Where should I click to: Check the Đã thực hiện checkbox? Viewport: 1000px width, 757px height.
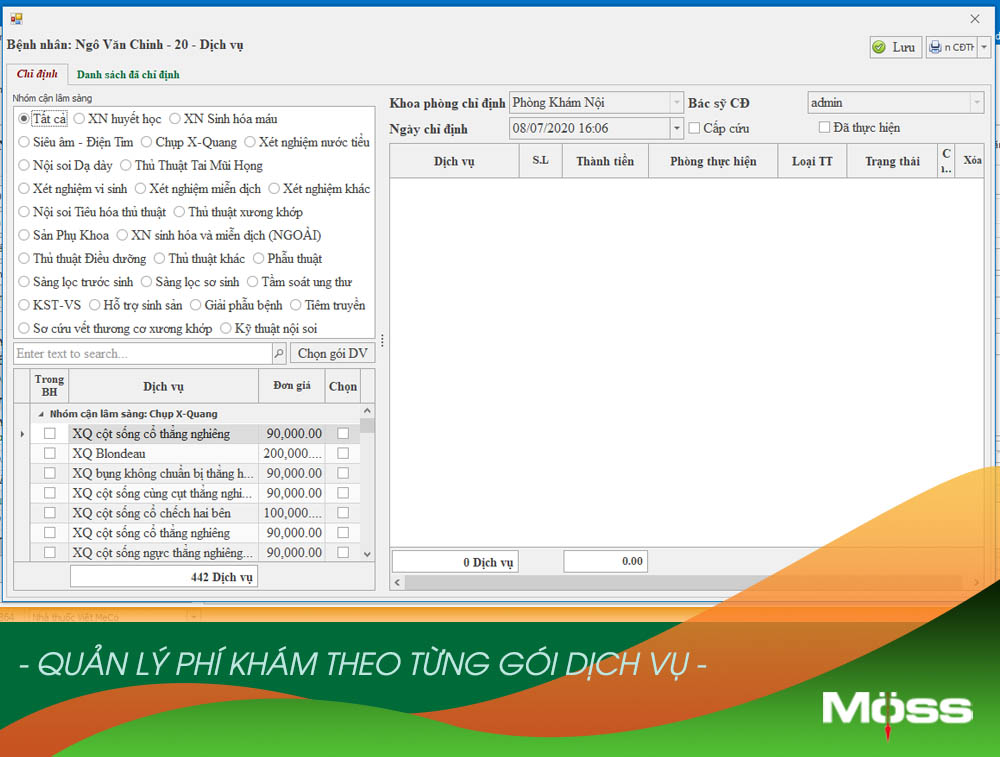825,127
